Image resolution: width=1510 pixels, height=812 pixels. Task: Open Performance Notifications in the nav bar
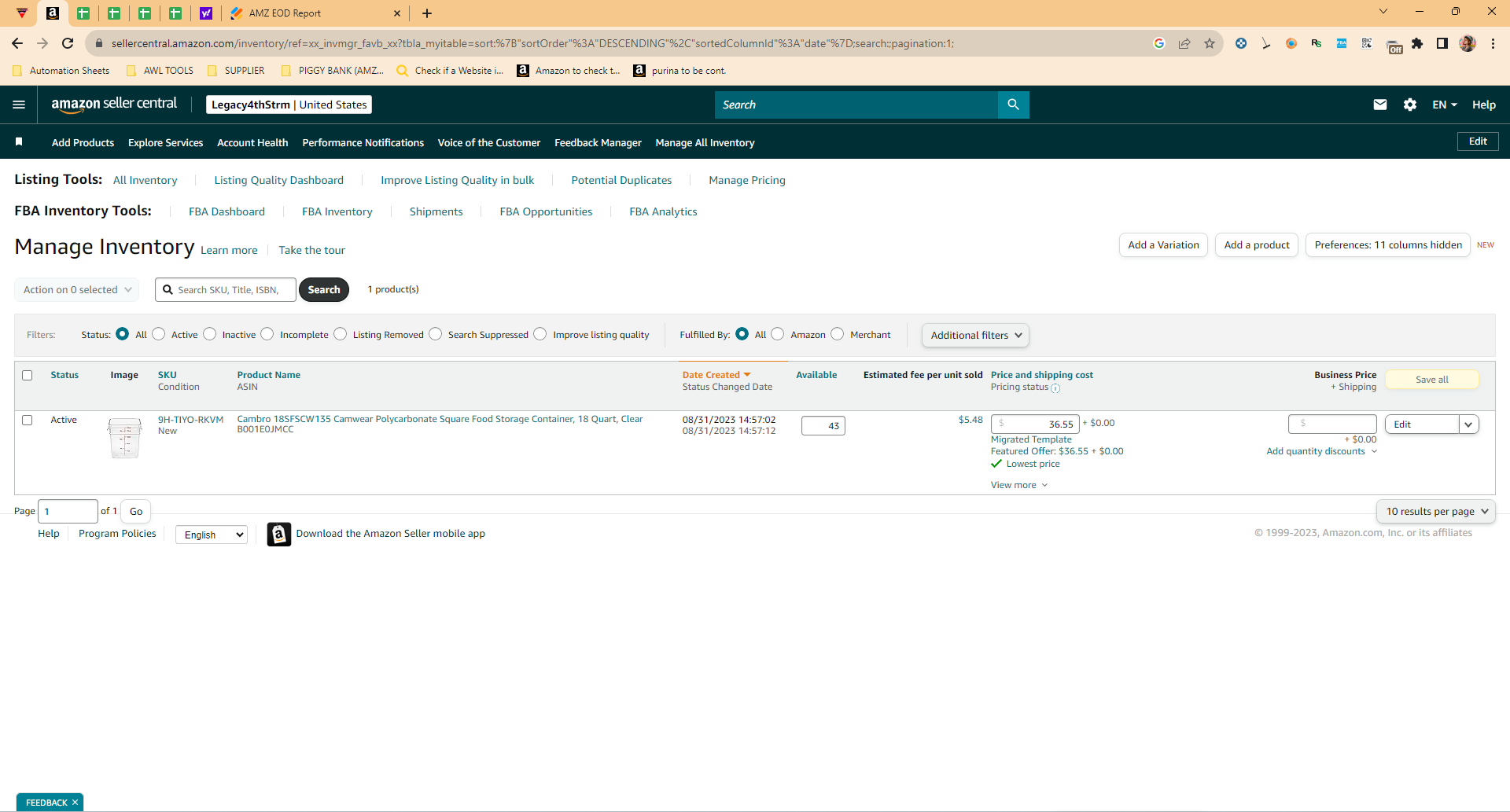pos(363,142)
